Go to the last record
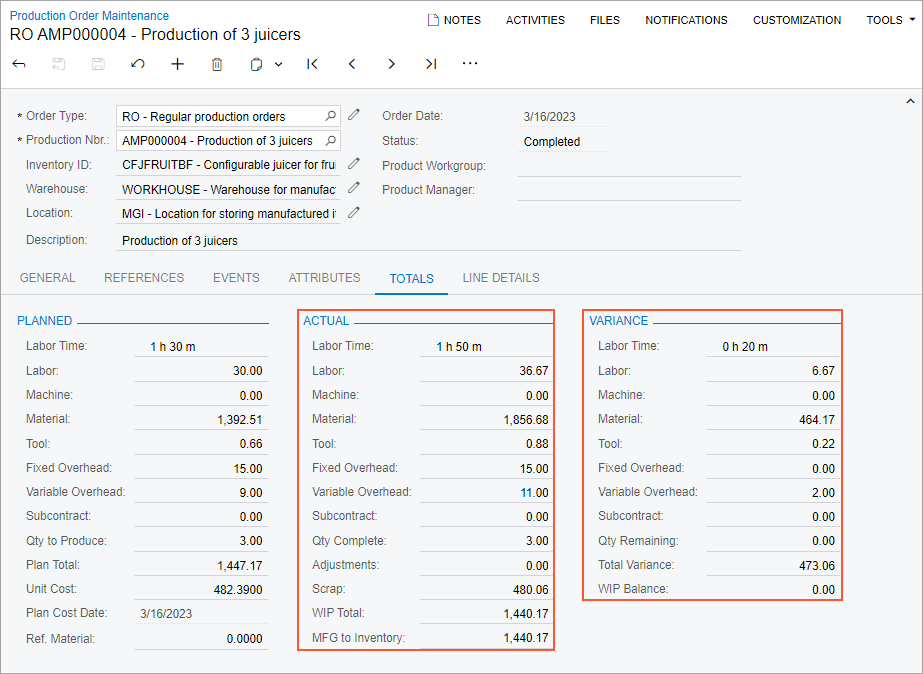The height and width of the screenshot is (674, 923). [431, 64]
